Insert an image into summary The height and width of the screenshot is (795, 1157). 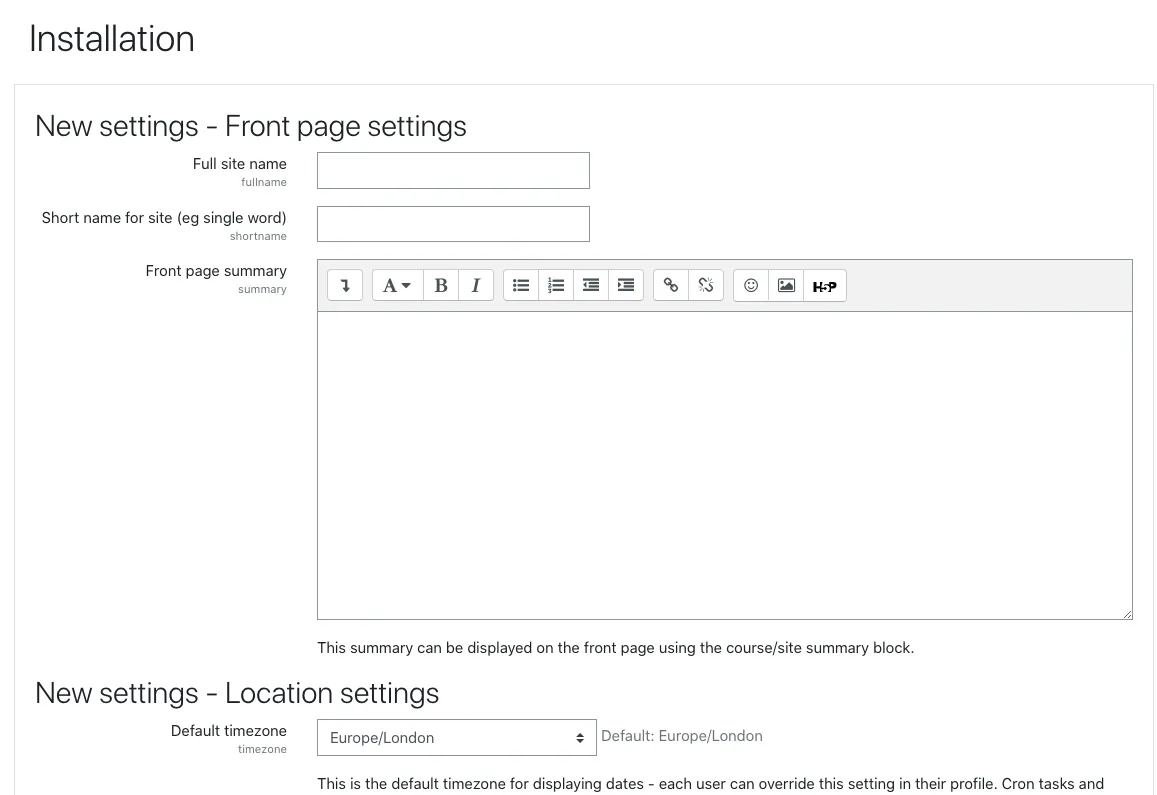(x=787, y=286)
